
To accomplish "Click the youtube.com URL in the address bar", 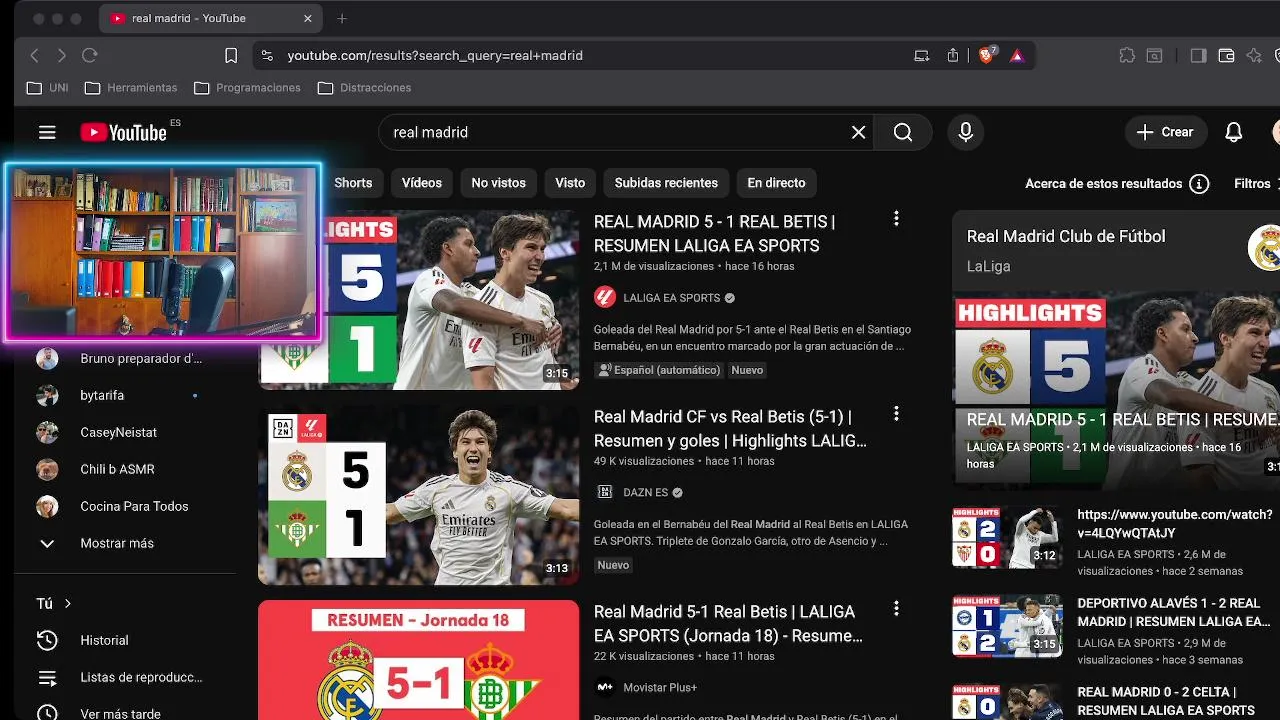I will tap(435, 56).
